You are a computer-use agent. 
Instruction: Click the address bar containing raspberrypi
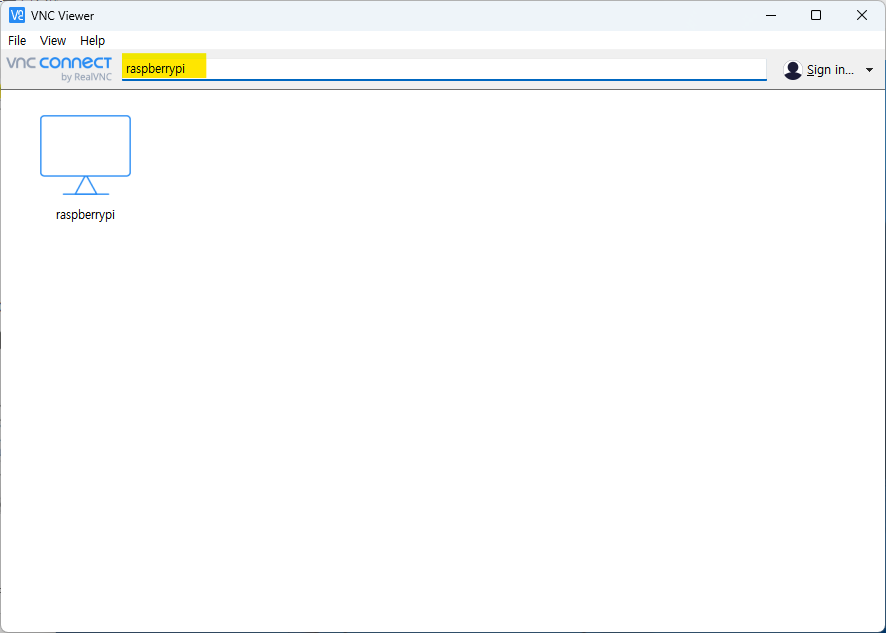[444, 69]
